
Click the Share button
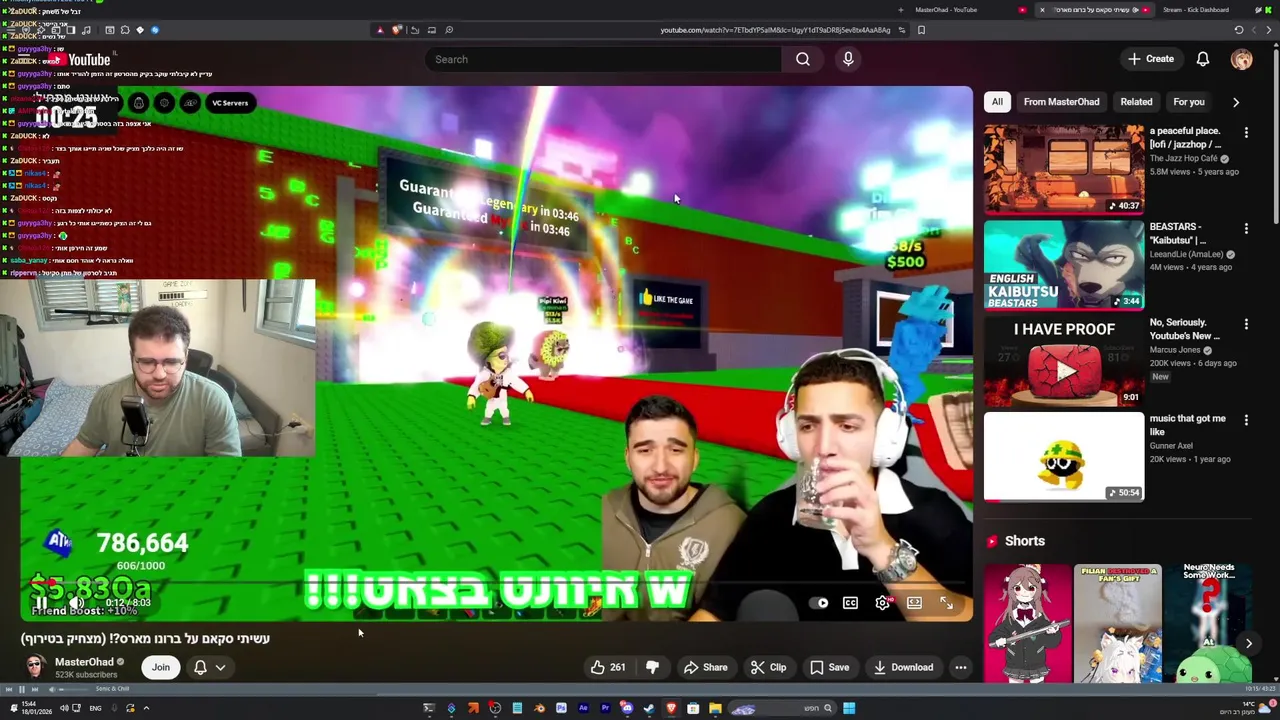[705, 667]
